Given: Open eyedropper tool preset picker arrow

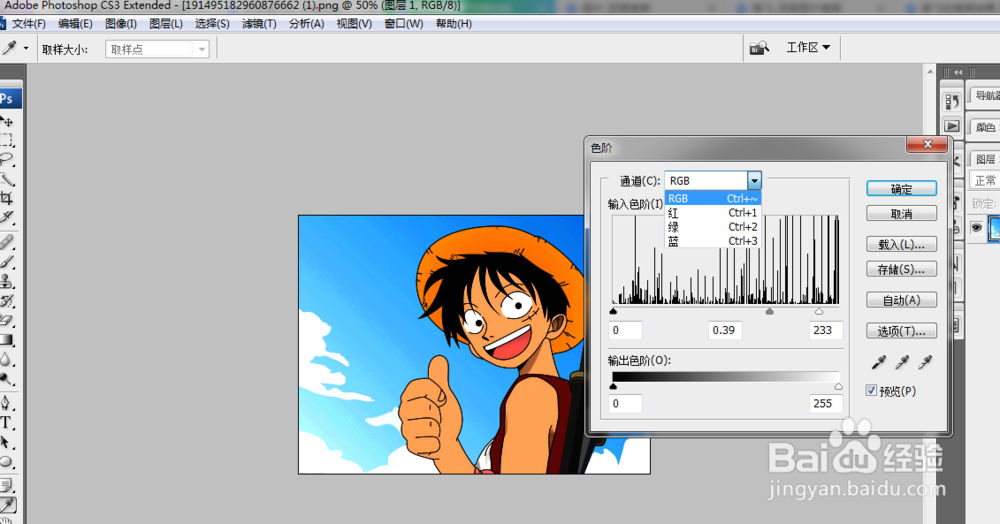Looking at the screenshot, I should tap(26, 48).
